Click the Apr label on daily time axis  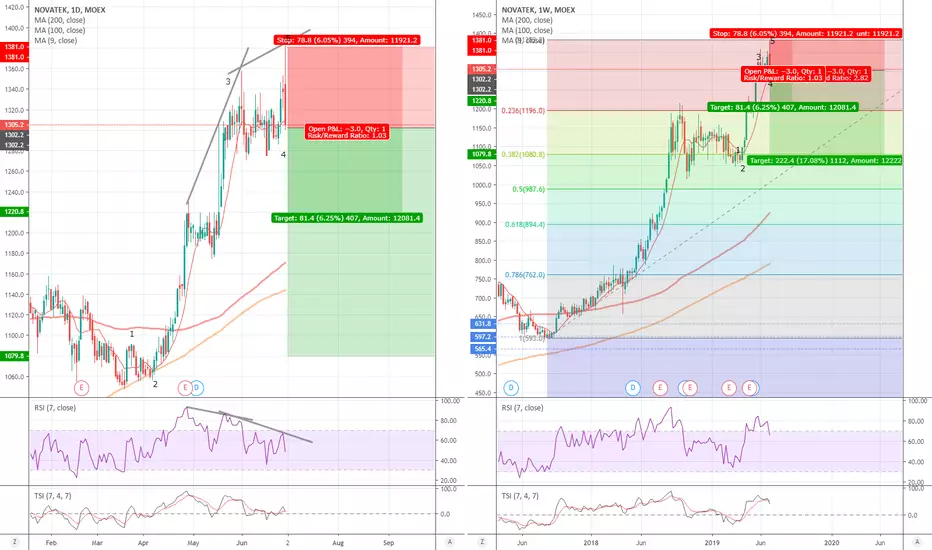tap(143, 543)
